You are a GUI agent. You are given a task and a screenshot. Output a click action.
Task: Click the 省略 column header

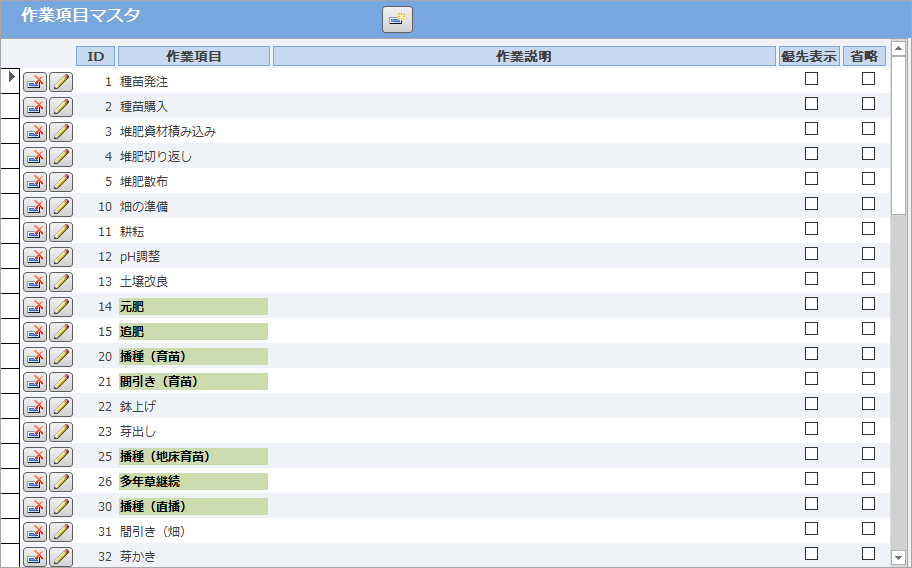click(864, 56)
